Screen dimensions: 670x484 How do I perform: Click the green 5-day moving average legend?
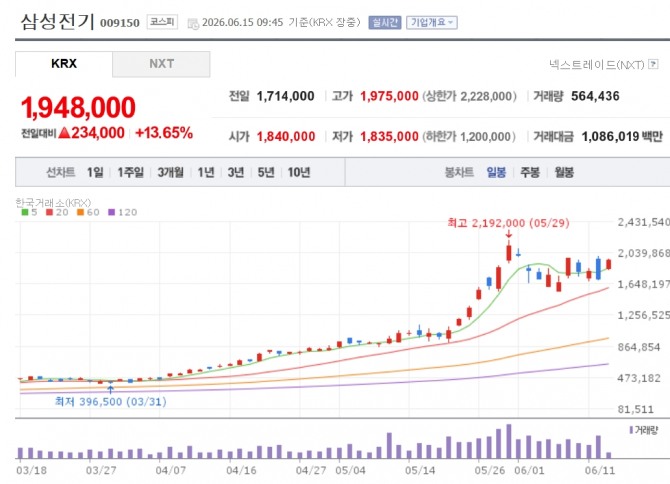pyautogui.click(x=29, y=212)
